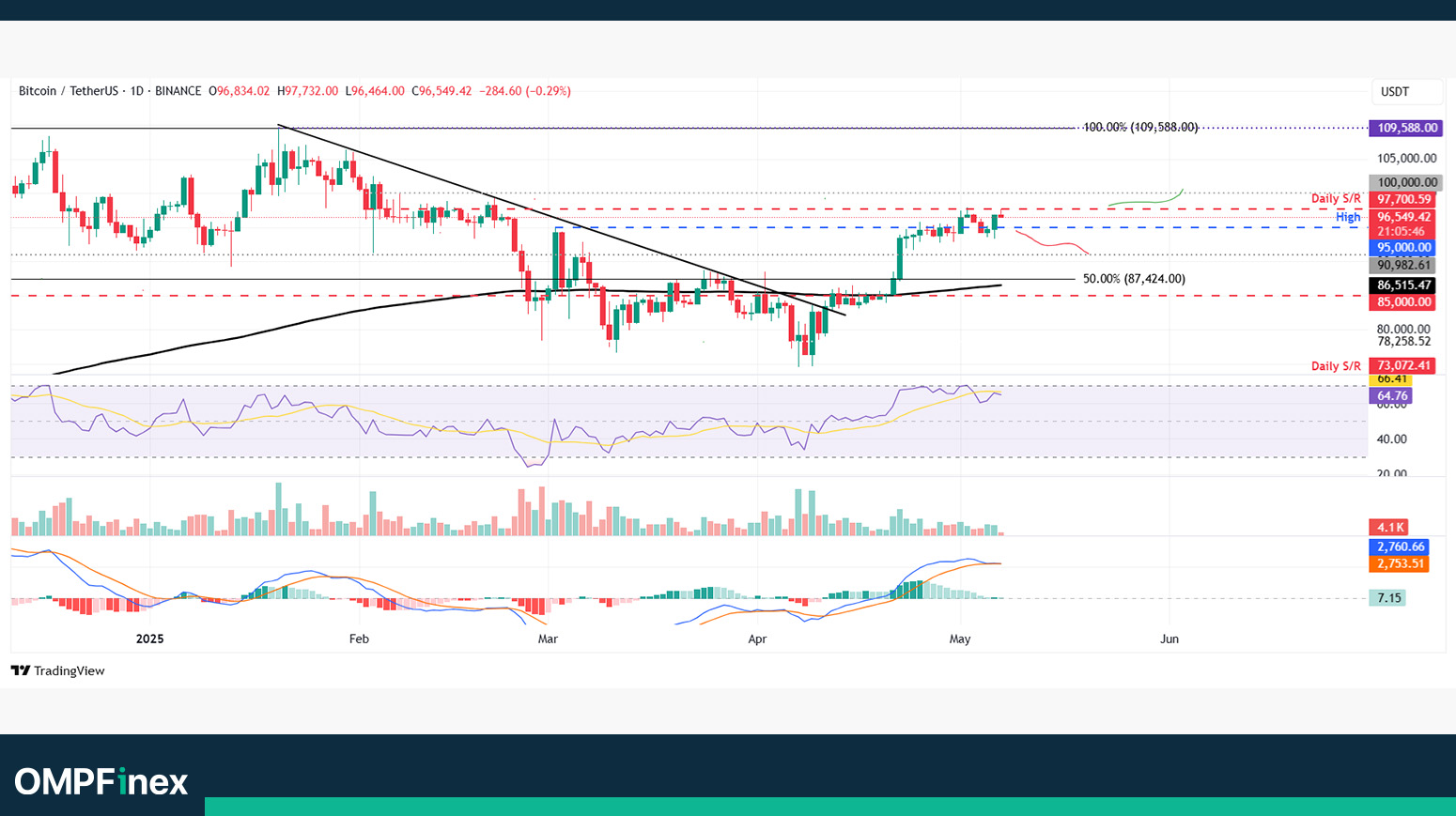Click the 2025 time axis label
This screenshot has width=1456, height=816.
[149, 639]
